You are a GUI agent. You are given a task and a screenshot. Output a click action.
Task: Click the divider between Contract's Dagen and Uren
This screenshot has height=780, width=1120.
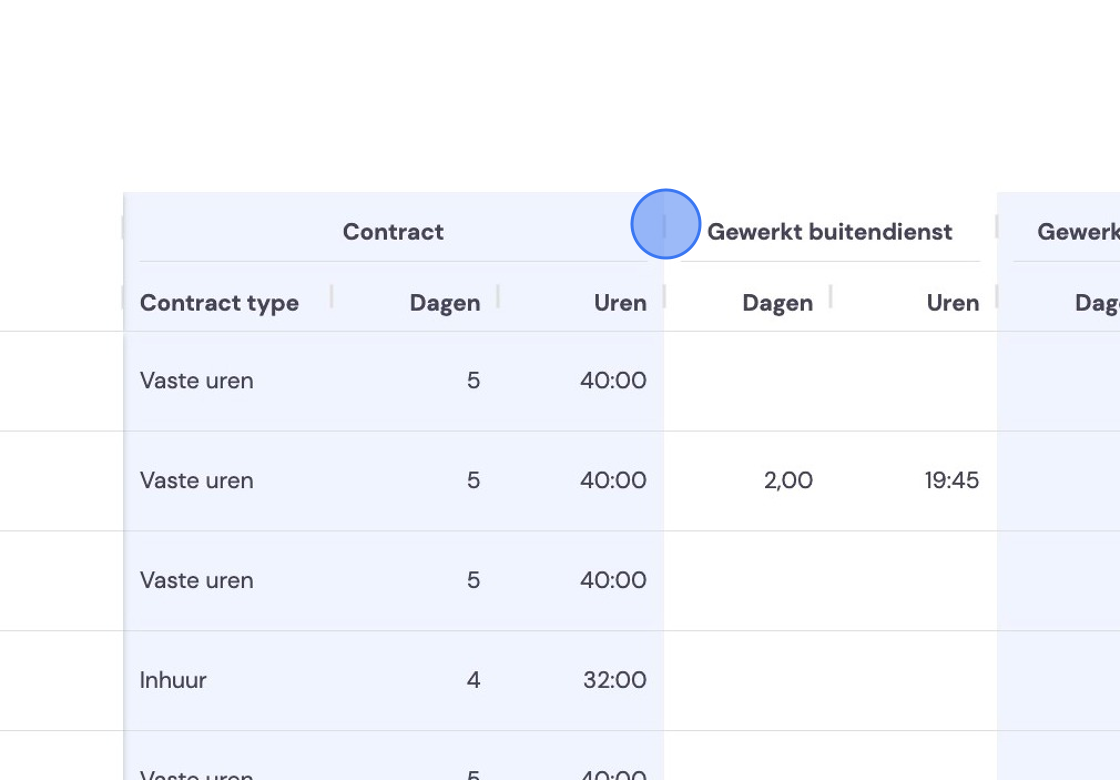click(498, 296)
